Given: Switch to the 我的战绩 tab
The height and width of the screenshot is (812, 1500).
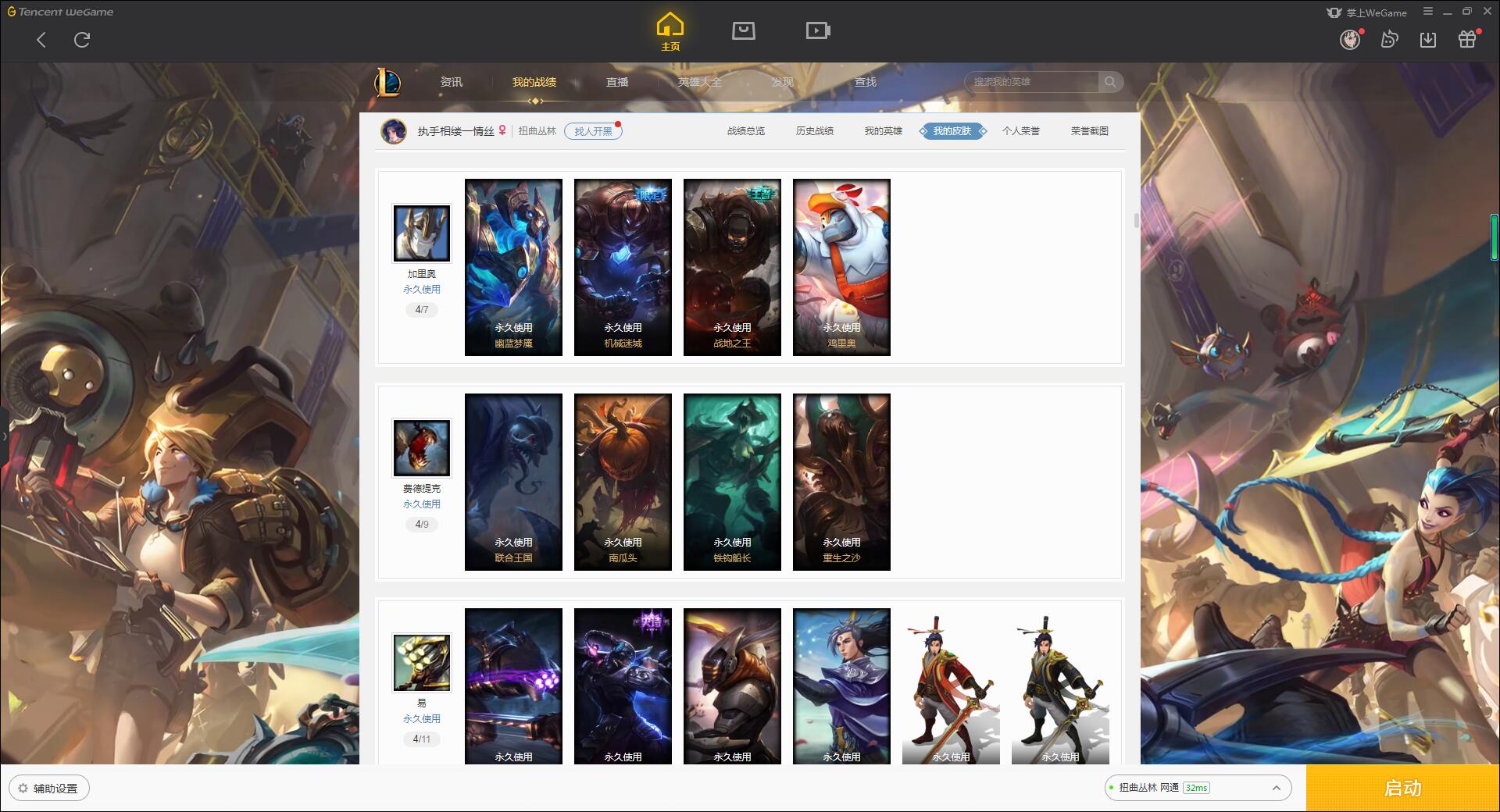Looking at the screenshot, I should pyautogui.click(x=534, y=82).
